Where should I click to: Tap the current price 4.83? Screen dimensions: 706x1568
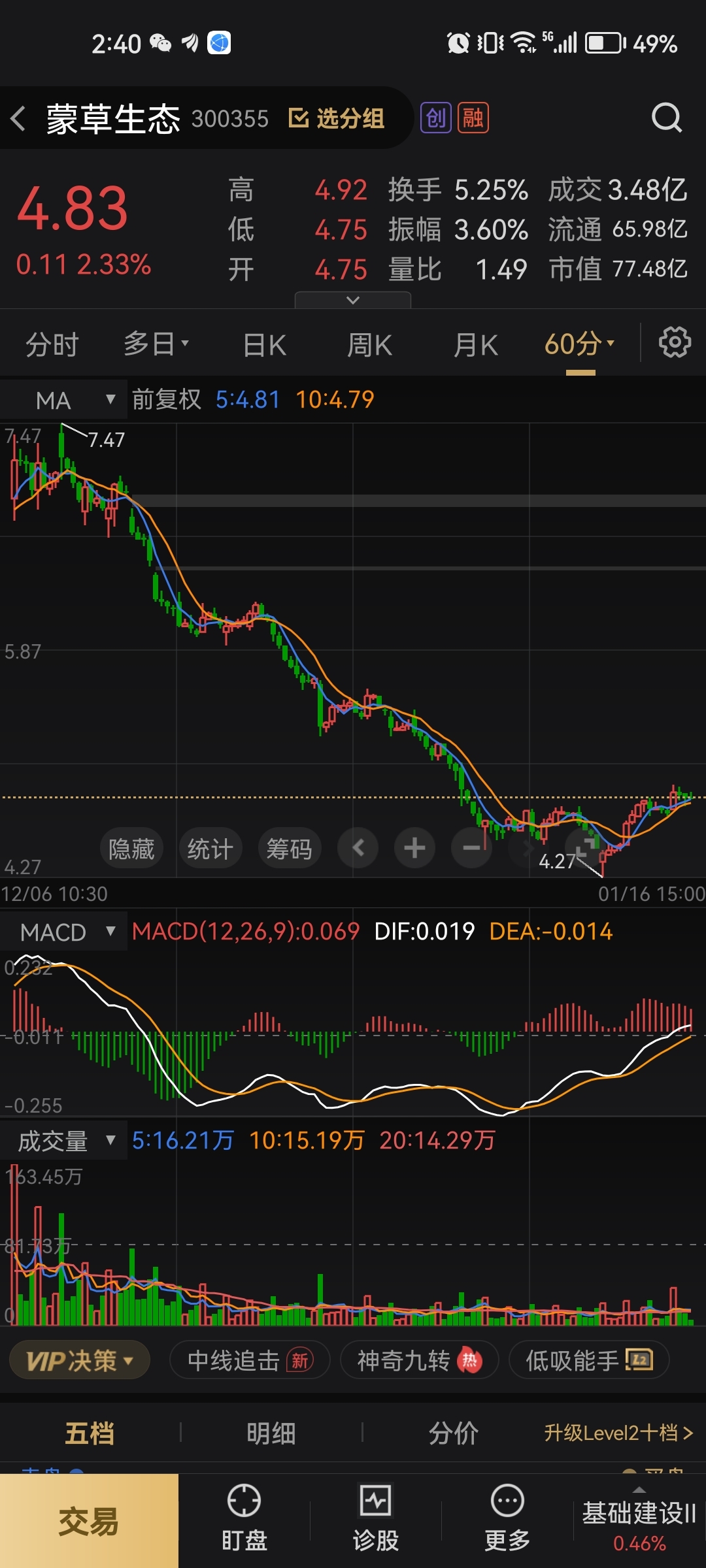tap(73, 209)
